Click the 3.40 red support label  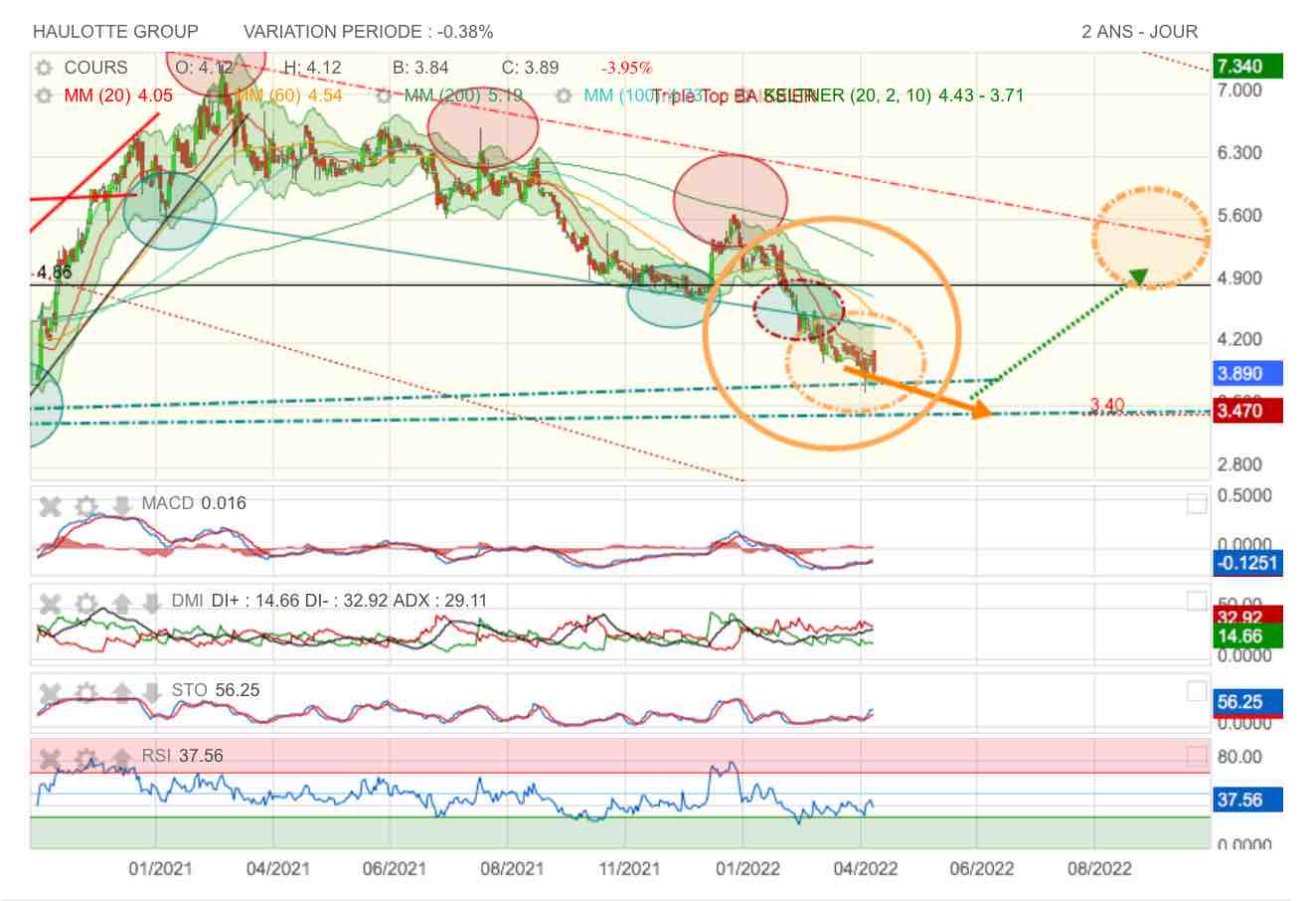[1106, 405]
